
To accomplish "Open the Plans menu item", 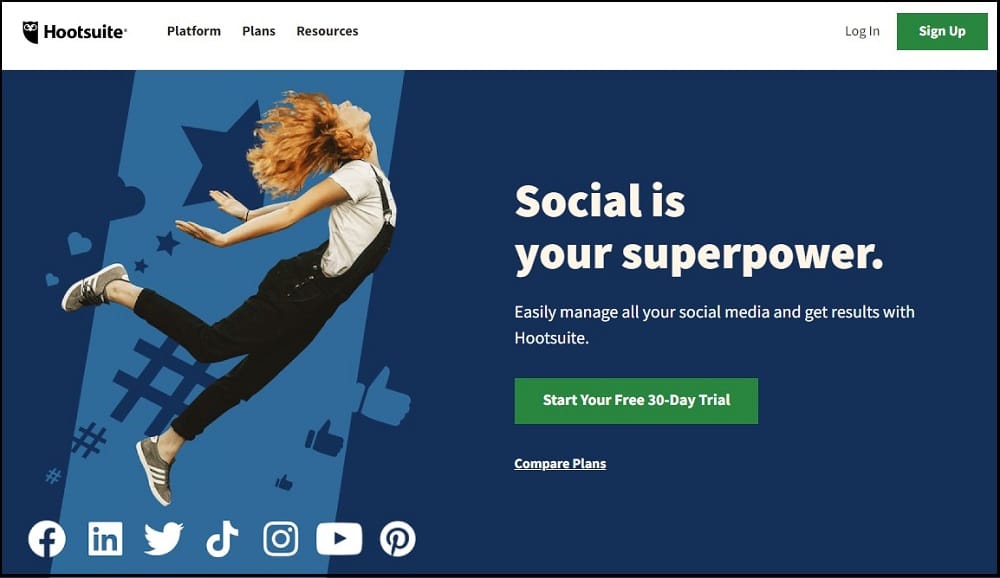I will [259, 31].
